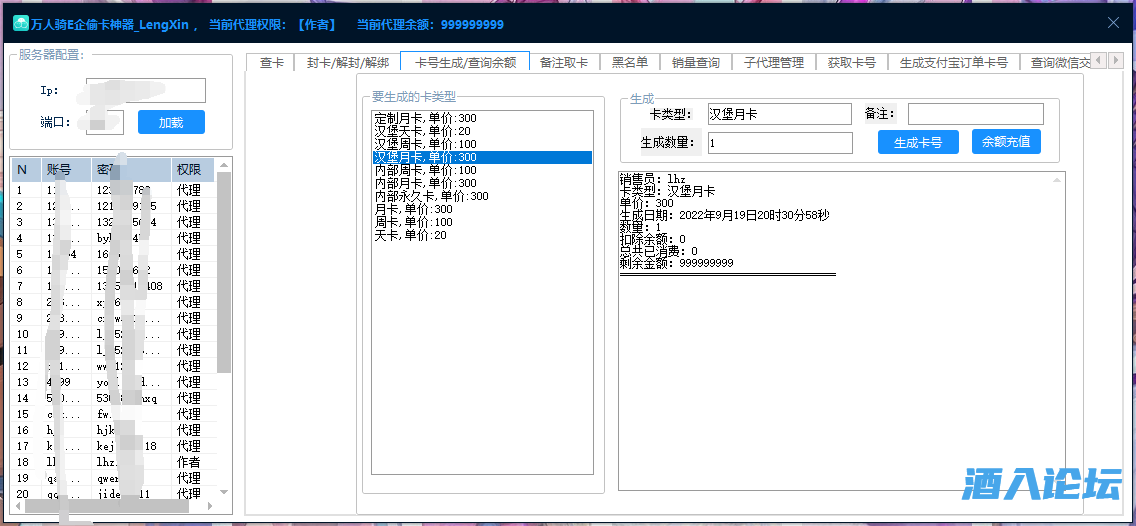Image resolution: width=1136 pixels, height=526 pixels.
Task: Select 定制月卡 in the card type list
Action: pos(425,119)
